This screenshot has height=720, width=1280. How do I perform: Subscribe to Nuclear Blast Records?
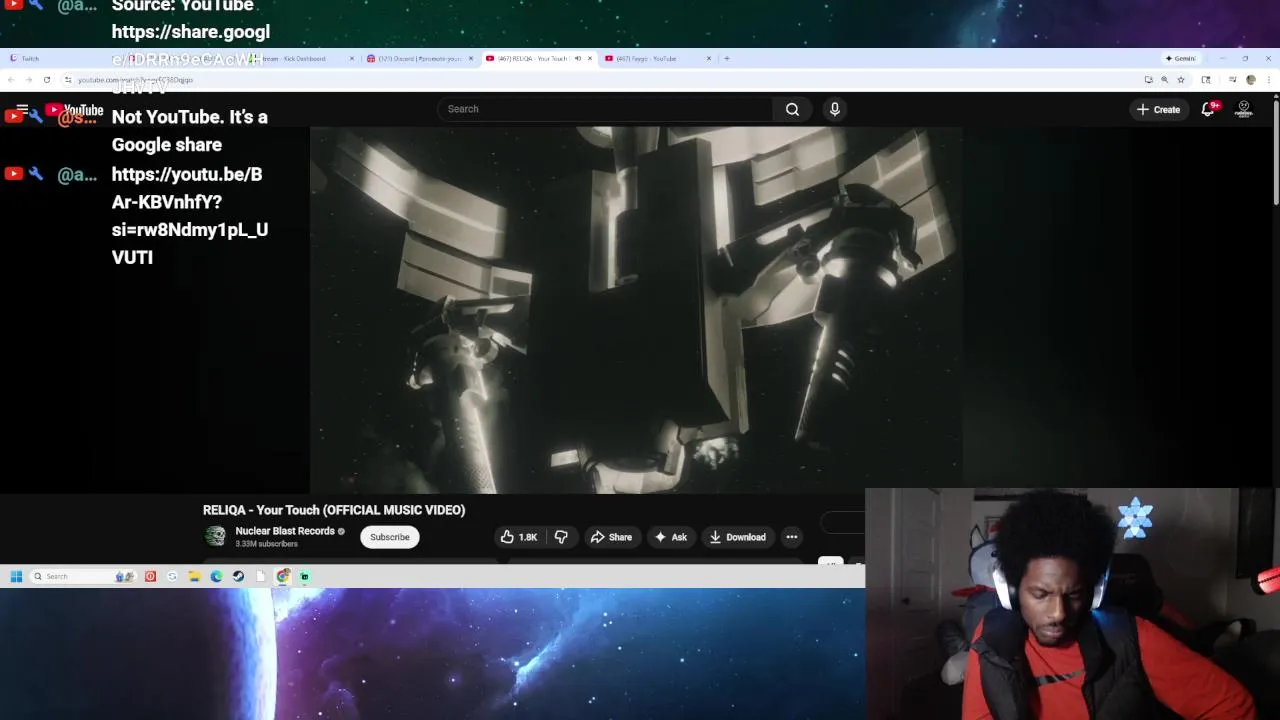(390, 537)
